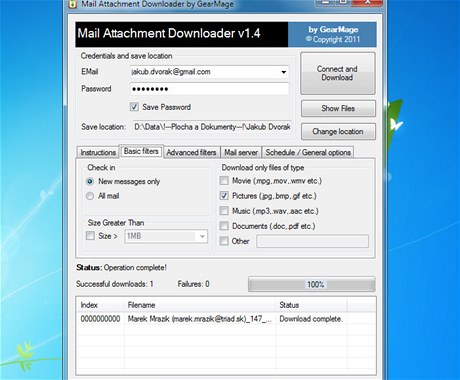The height and width of the screenshot is (380, 460).
Task: Select the All mail radio button
Action: [x=90, y=196]
